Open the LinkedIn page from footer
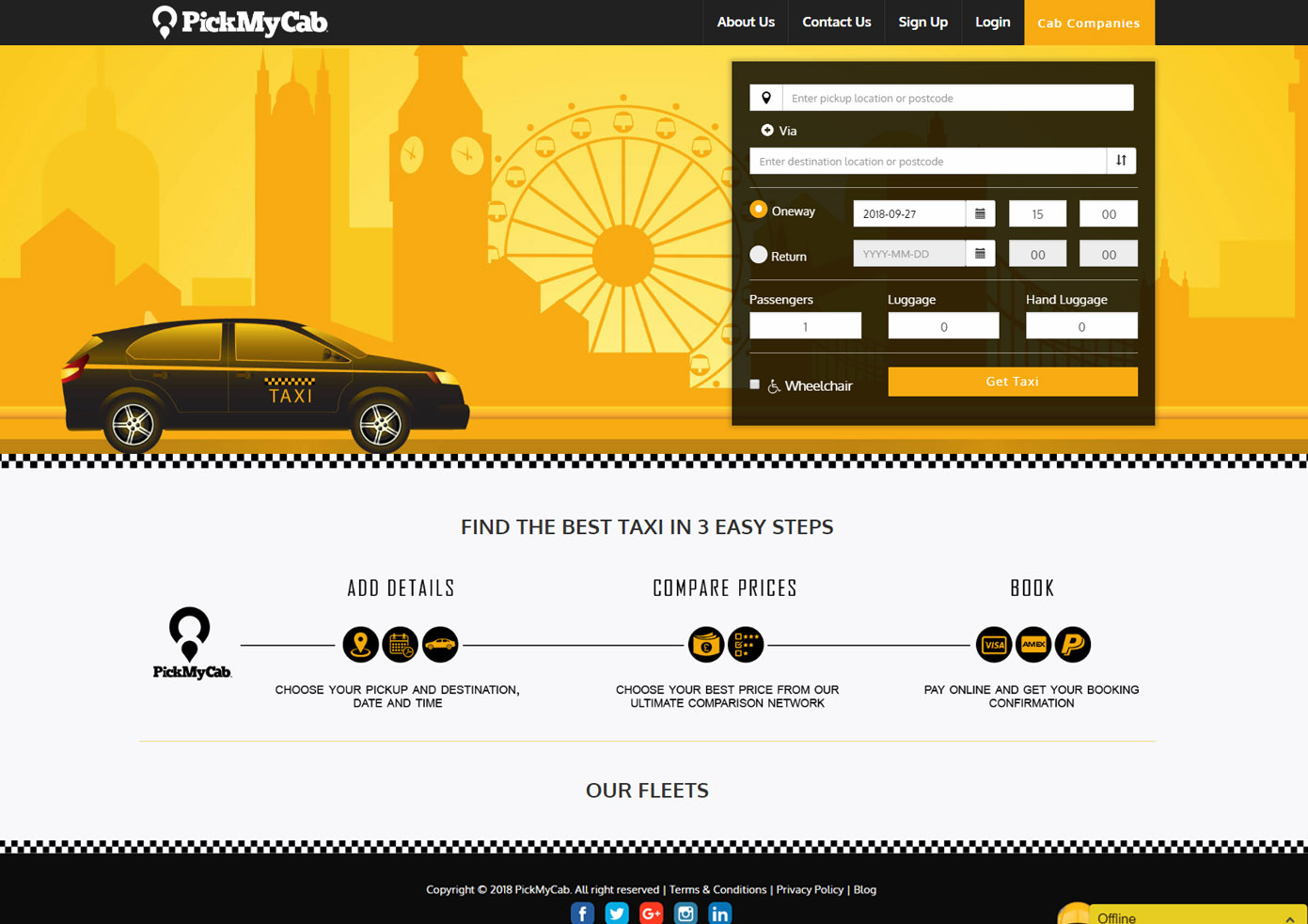 point(719,914)
